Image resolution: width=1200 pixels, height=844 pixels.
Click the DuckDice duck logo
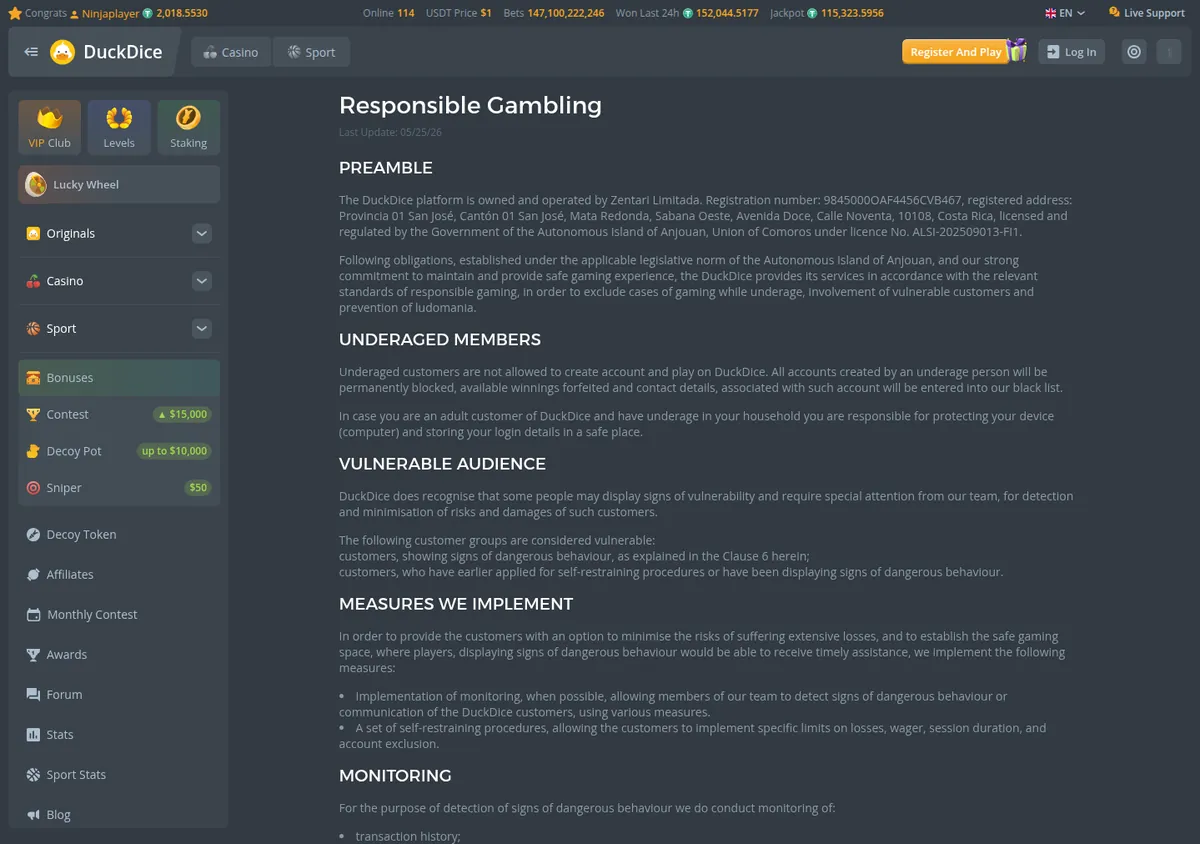point(62,52)
